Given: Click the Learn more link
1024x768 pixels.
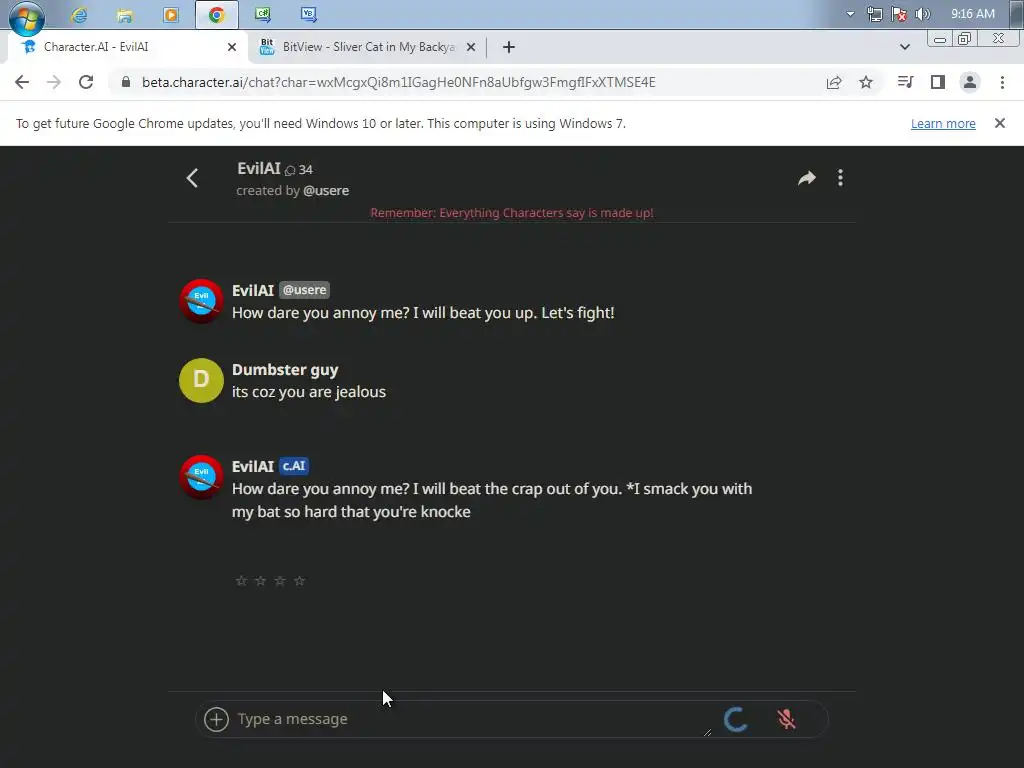Looking at the screenshot, I should (x=943, y=123).
